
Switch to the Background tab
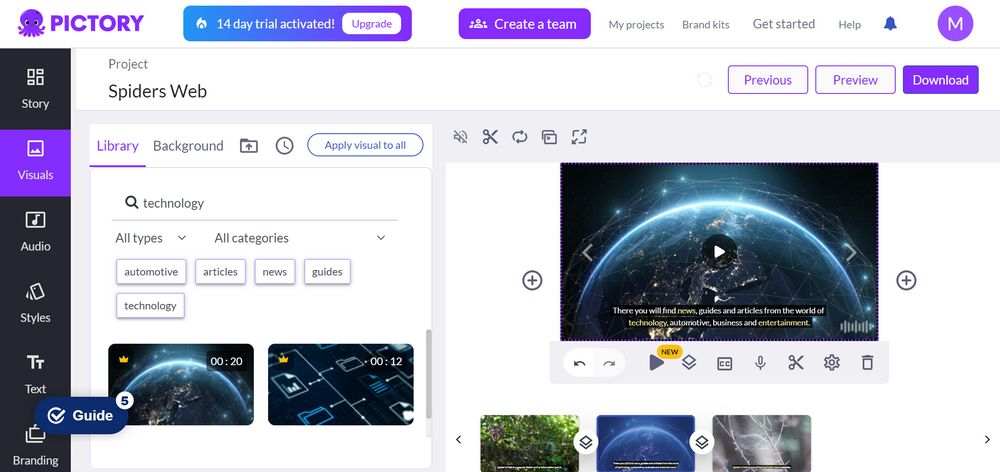188,146
